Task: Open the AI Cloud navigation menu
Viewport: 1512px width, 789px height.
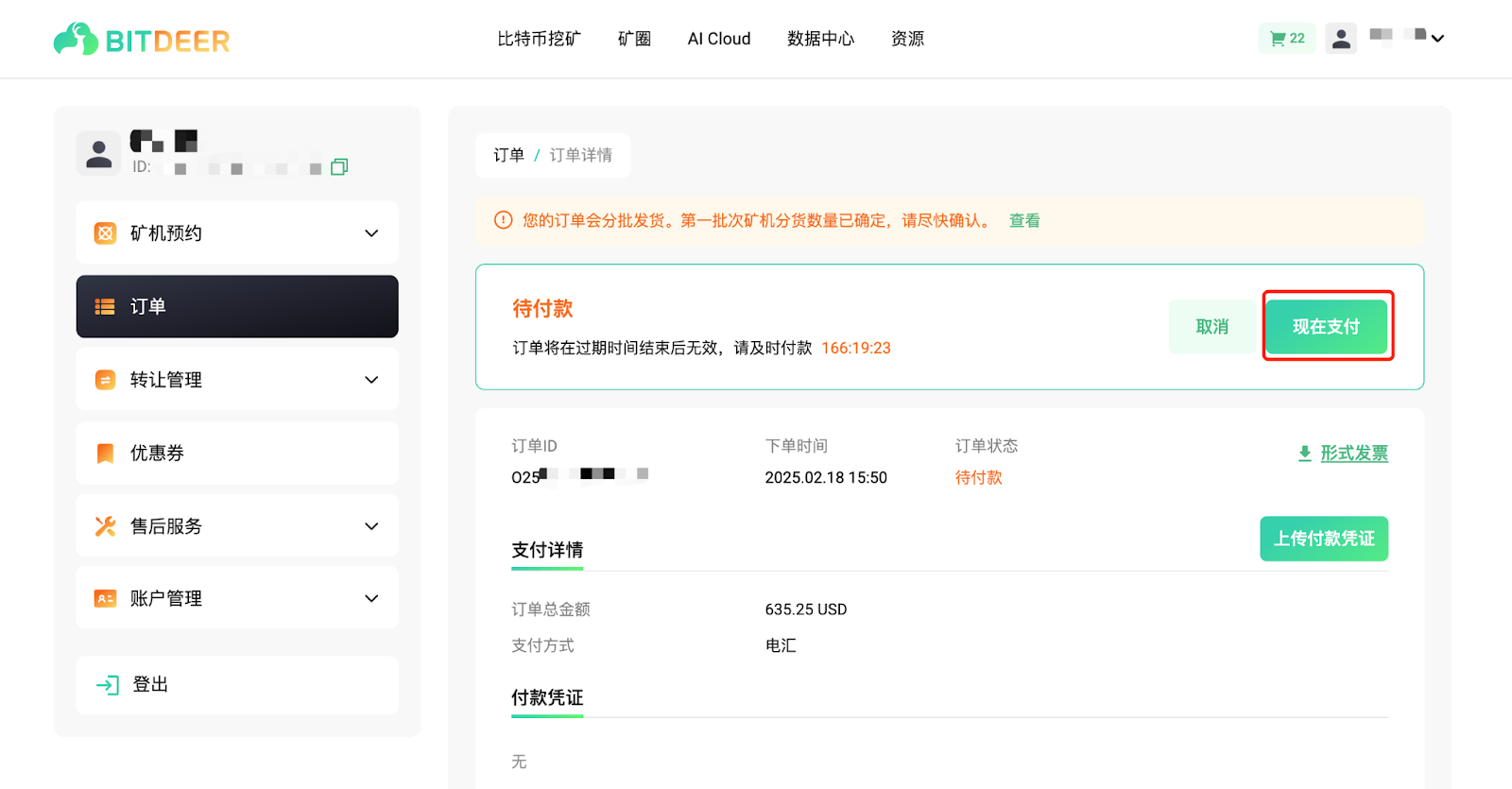Action: (x=719, y=39)
